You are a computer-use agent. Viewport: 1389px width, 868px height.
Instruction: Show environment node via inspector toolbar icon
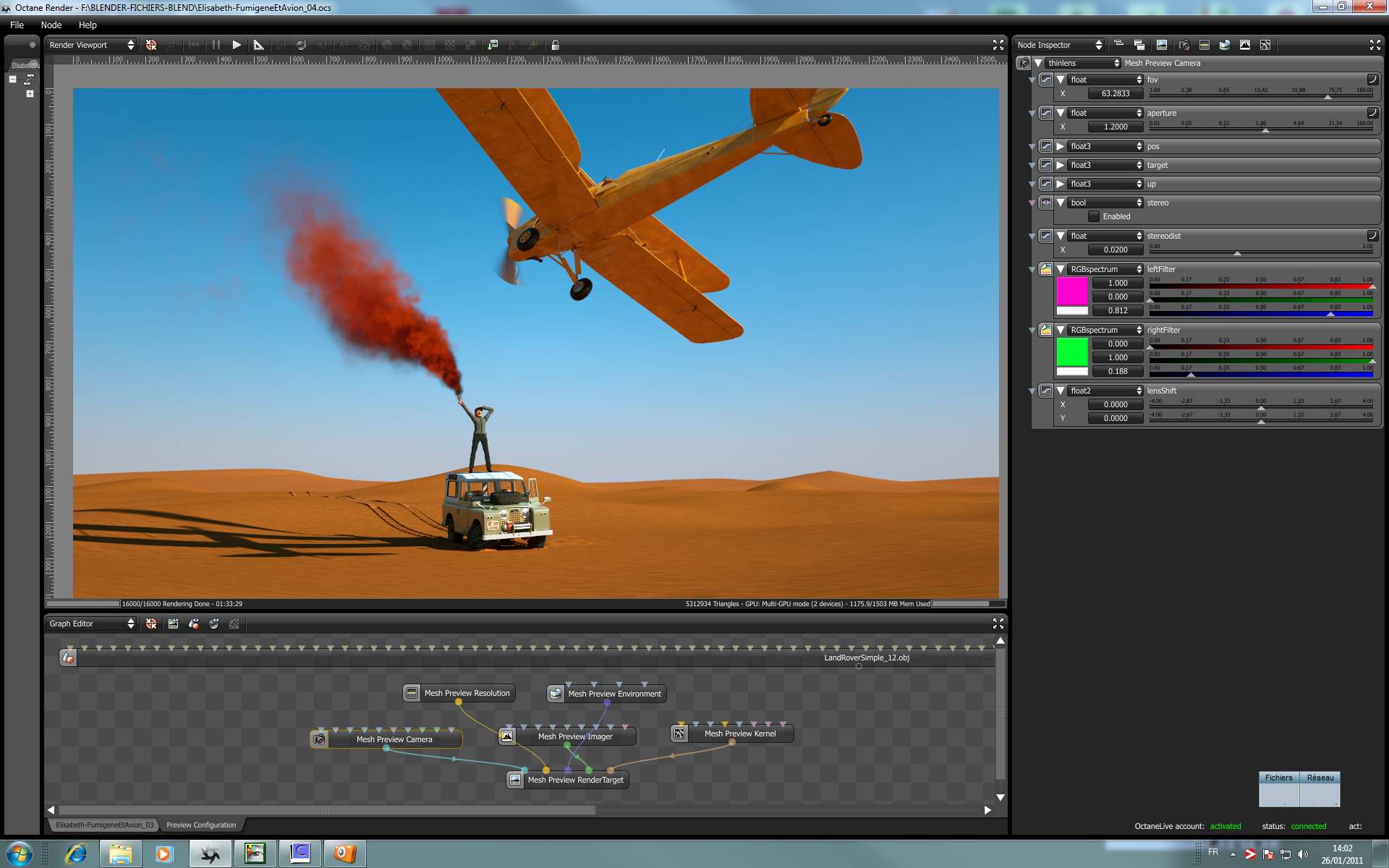(x=1224, y=45)
